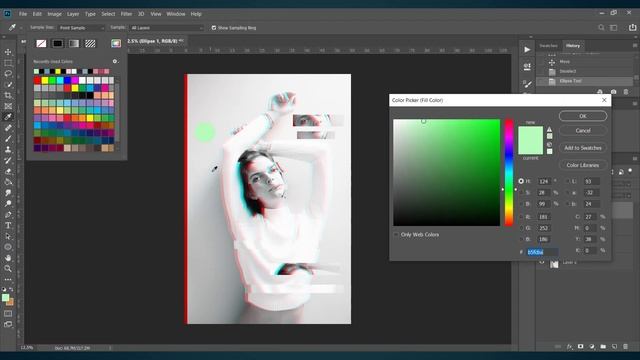Select the Frame tool
Image resolution: width=640 pixels, height=360 pixels.
(x=8, y=106)
